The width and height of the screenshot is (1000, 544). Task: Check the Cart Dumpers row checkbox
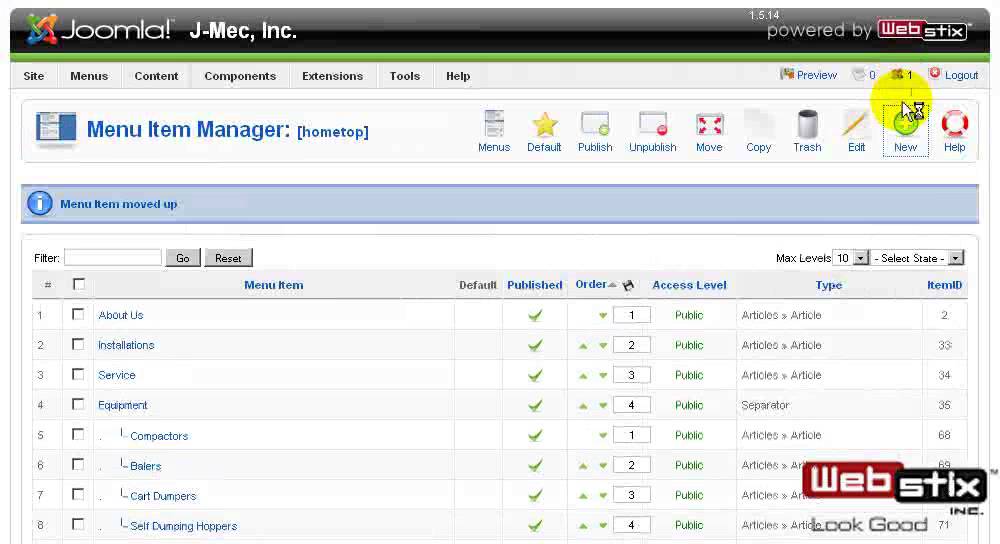pos(78,494)
